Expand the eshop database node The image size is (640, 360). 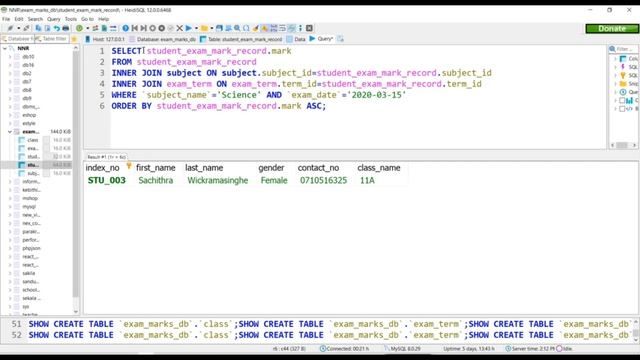coord(10,115)
